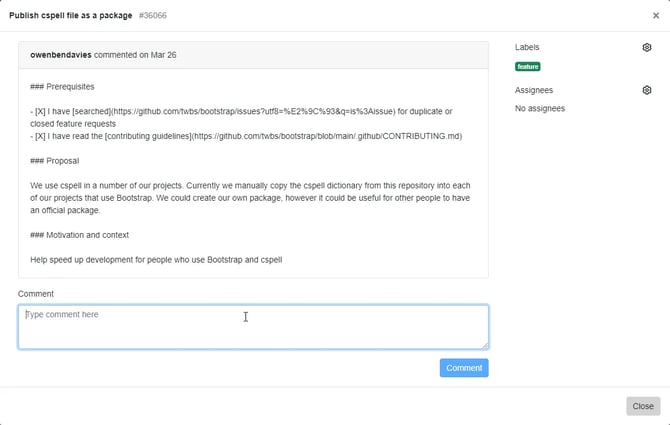
Task: Open the Labels gear settings
Action: pyautogui.click(x=647, y=47)
